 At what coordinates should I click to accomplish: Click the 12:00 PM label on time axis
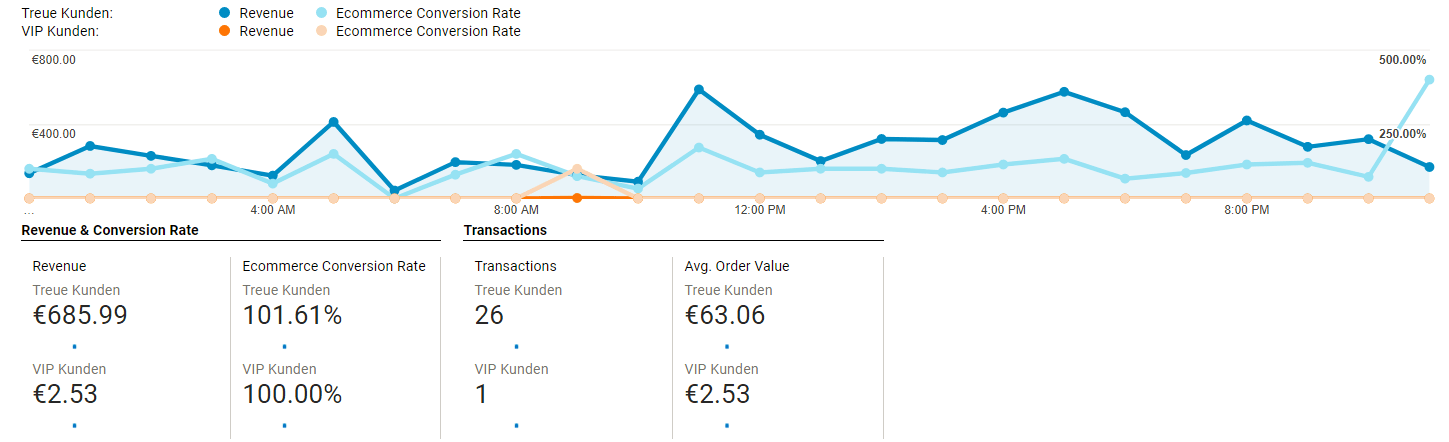(x=760, y=210)
